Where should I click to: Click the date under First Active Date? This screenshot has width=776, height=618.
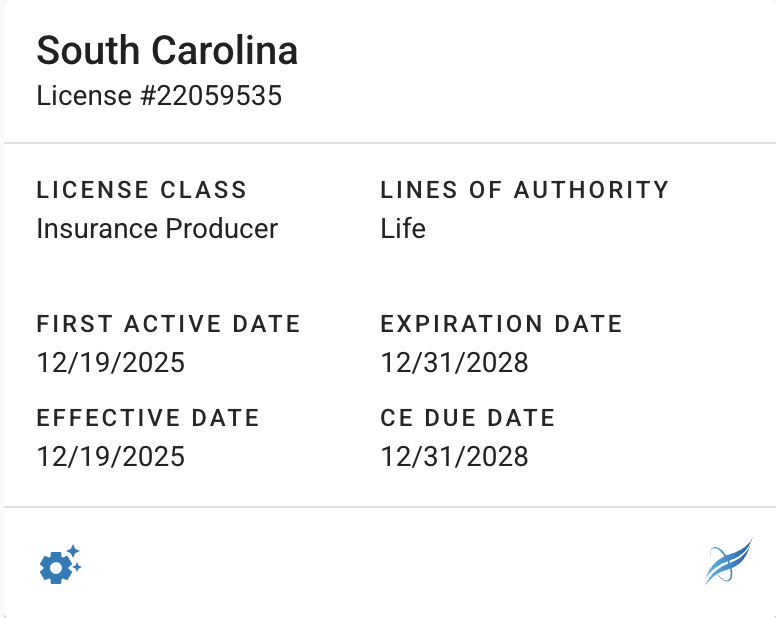(x=111, y=362)
